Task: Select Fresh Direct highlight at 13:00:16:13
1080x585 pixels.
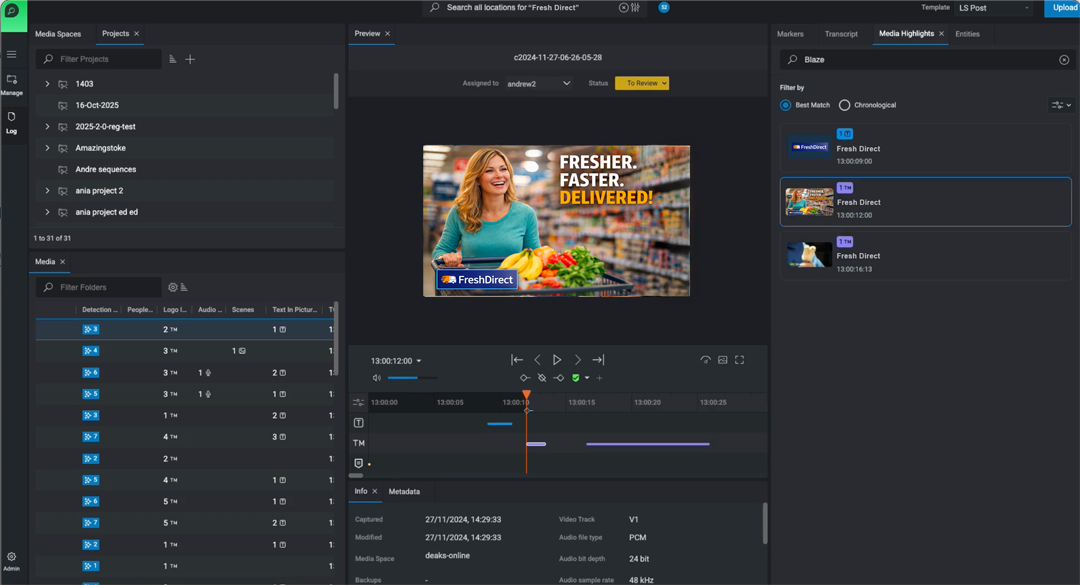Action: click(x=925, y=256)
